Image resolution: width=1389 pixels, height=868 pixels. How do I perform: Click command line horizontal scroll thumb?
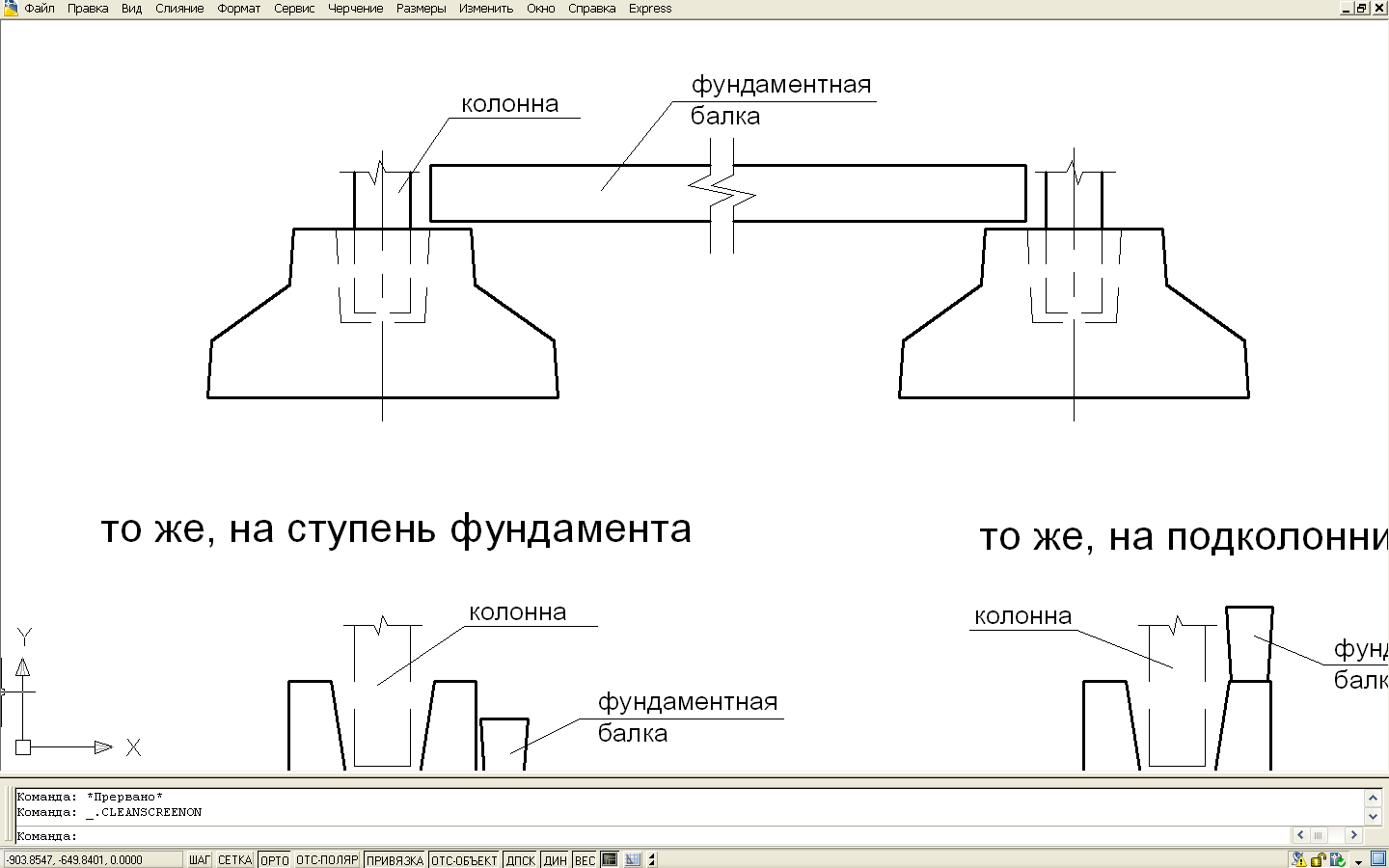(1319, 835)
